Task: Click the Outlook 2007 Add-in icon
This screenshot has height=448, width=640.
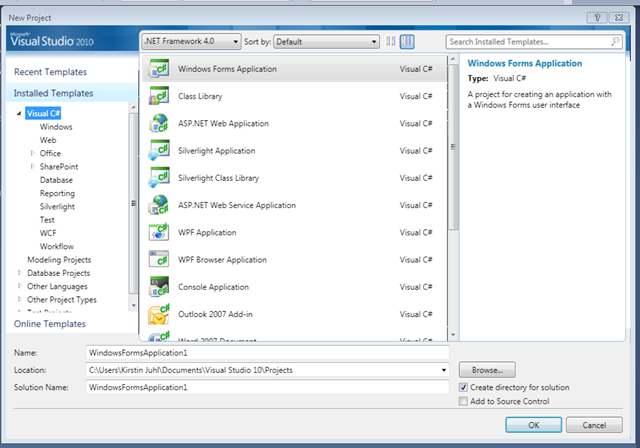Action: (159, 314)
